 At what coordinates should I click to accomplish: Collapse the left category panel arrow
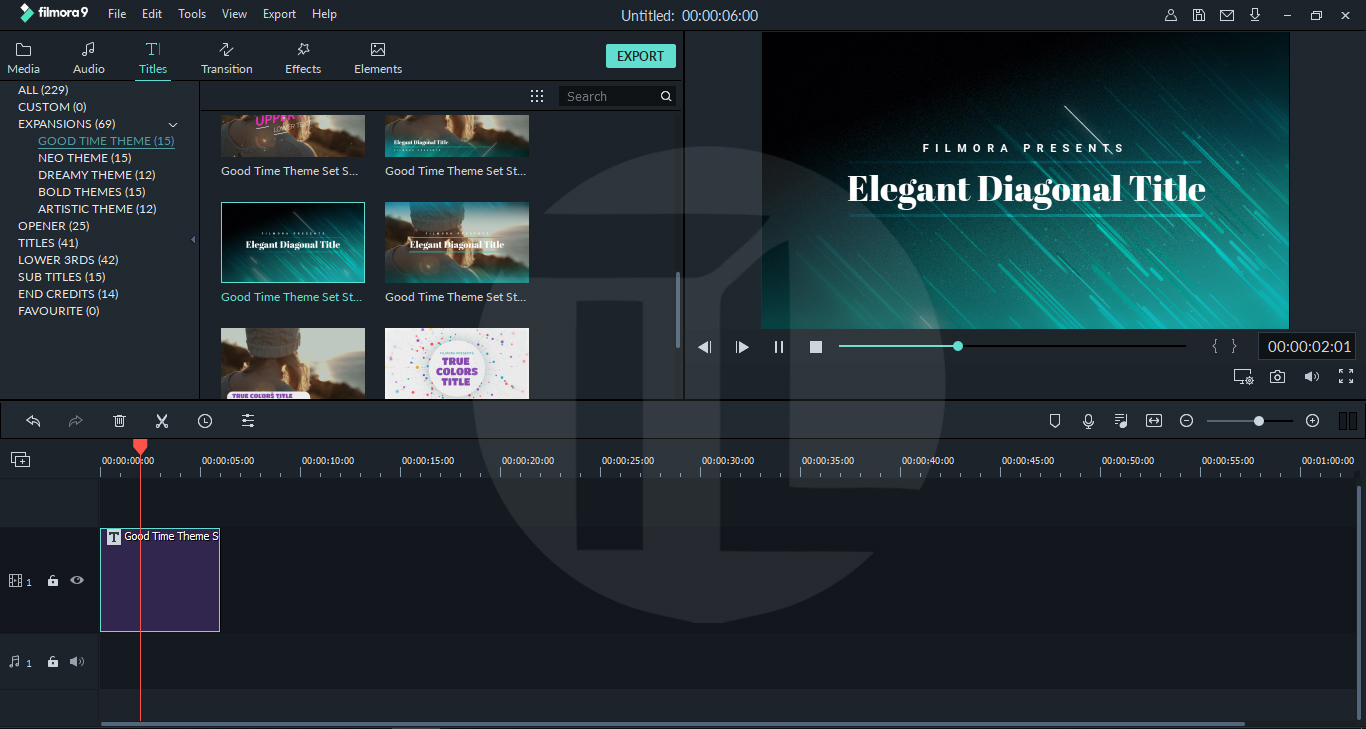[x=193, y=240]
